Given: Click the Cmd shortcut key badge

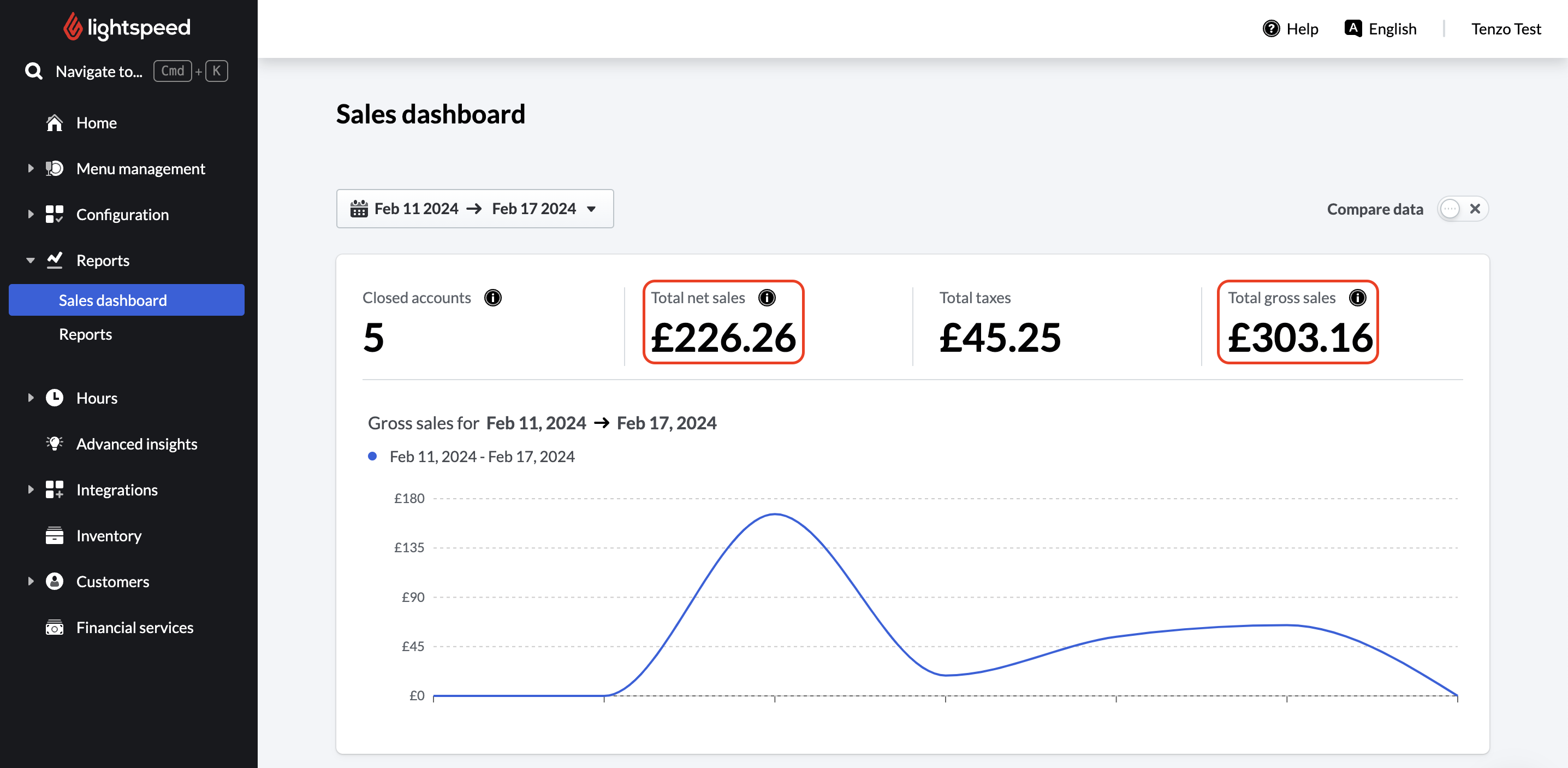Looking at the screenshot, I should tap(173, 71).
